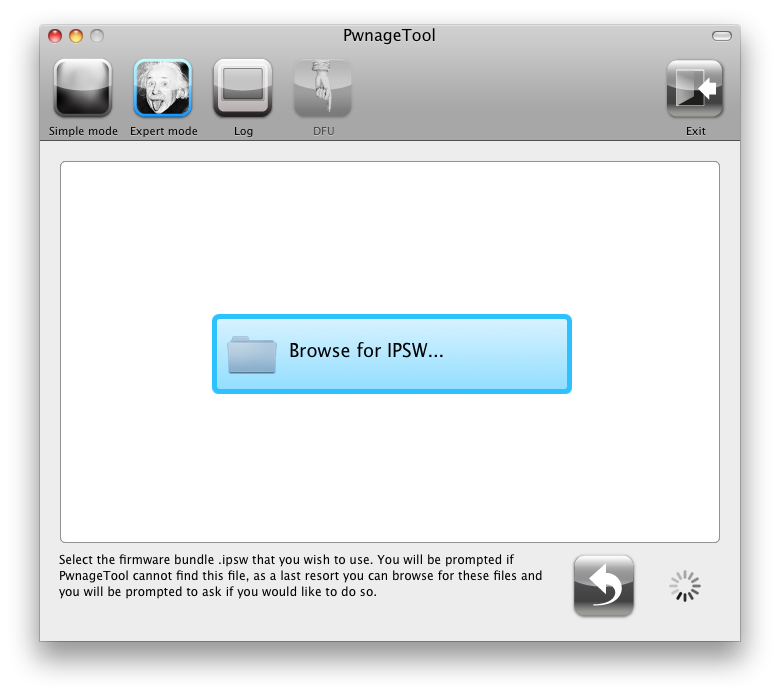Minimize the window using the yellow button
The image size is (780, 696).
pos(76,36)
